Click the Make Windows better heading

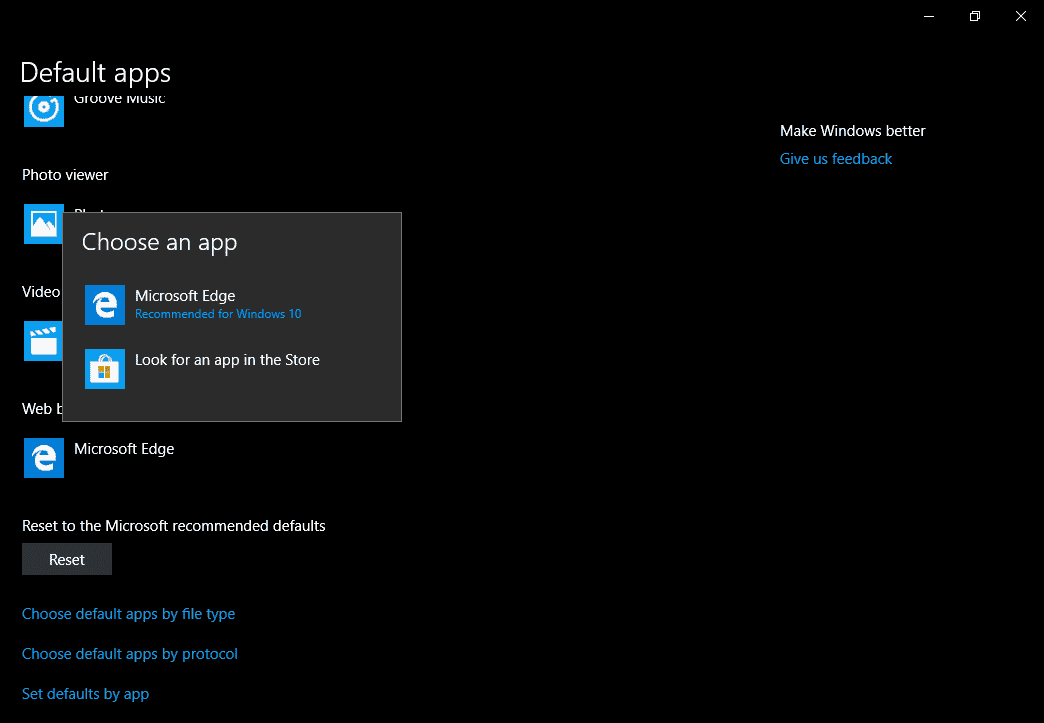[x=852, y=130]
